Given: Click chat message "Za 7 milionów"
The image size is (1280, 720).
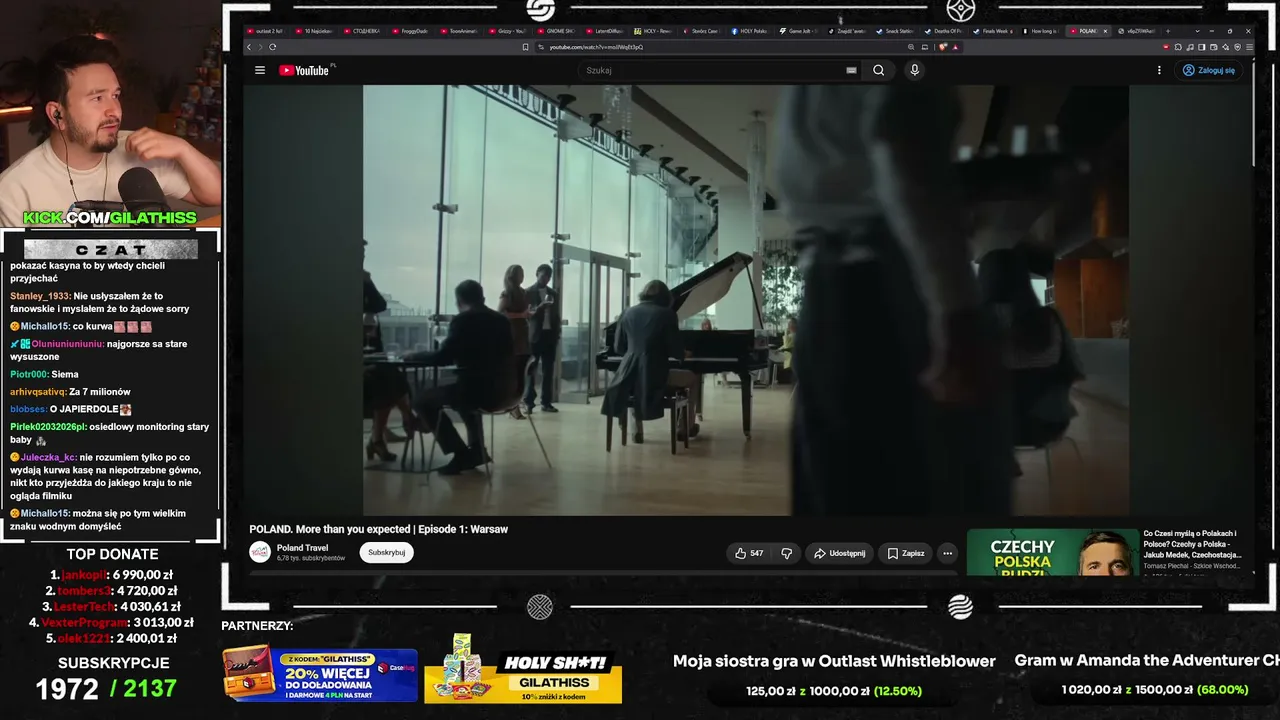Looking at the screenshot, I should [100, 392].
